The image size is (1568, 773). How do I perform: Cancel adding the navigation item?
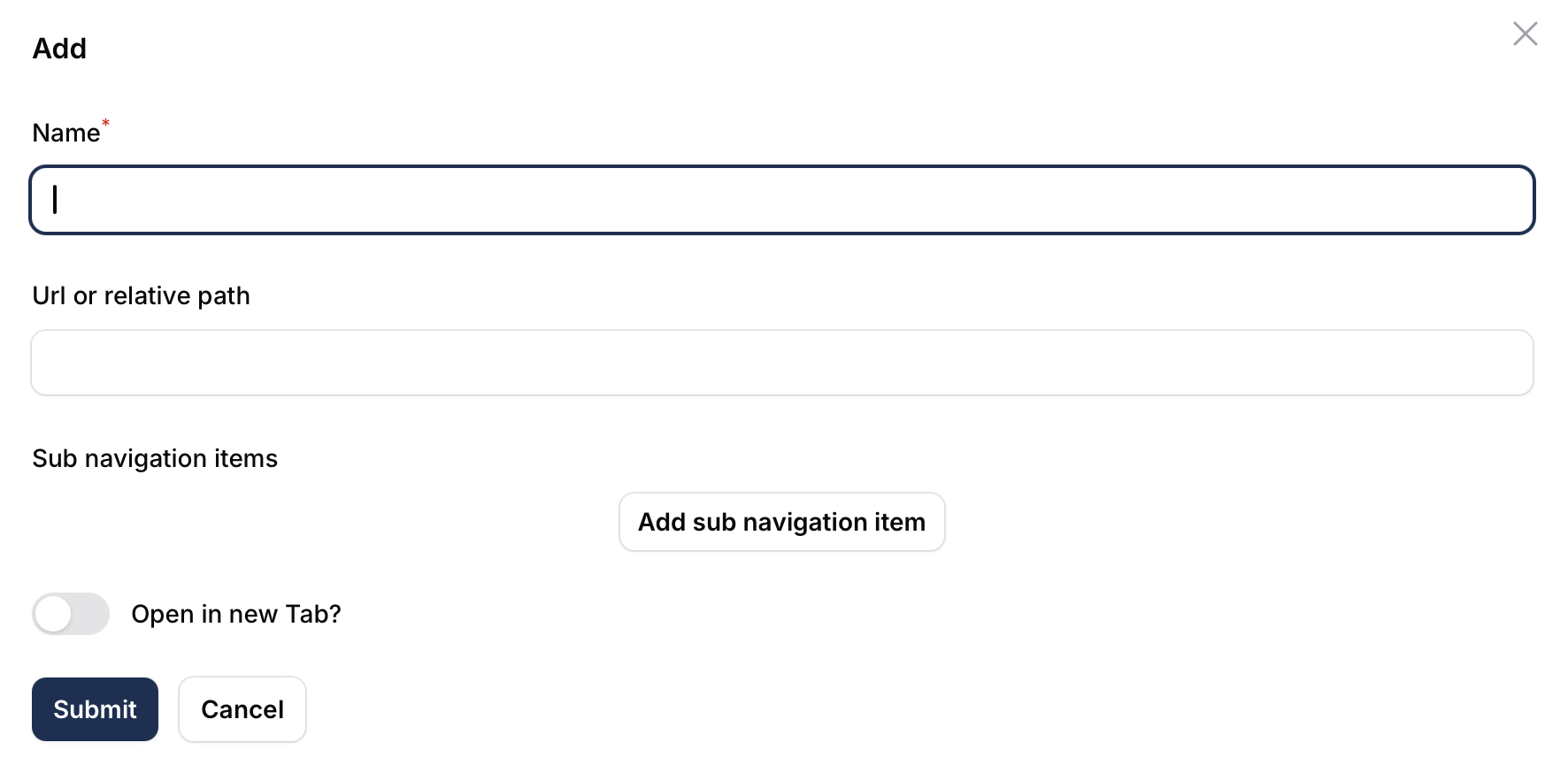pyautogui.click(x=242, y=709)
